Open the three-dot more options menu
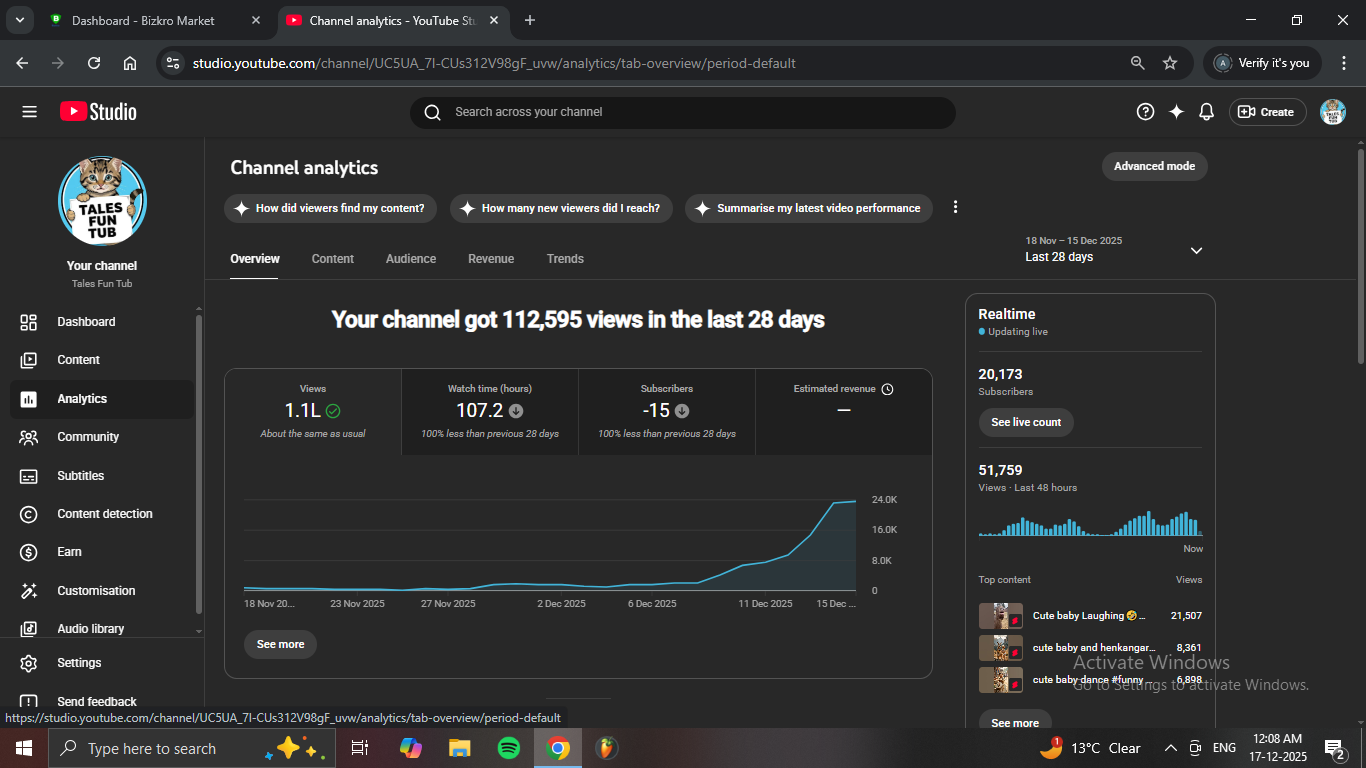 955,207
